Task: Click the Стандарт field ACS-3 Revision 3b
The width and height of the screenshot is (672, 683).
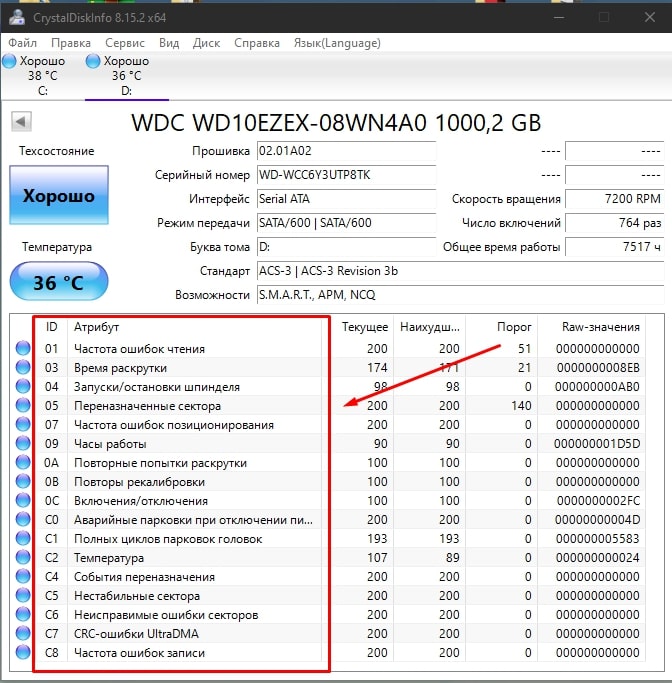Action: (x=460, y=270)
